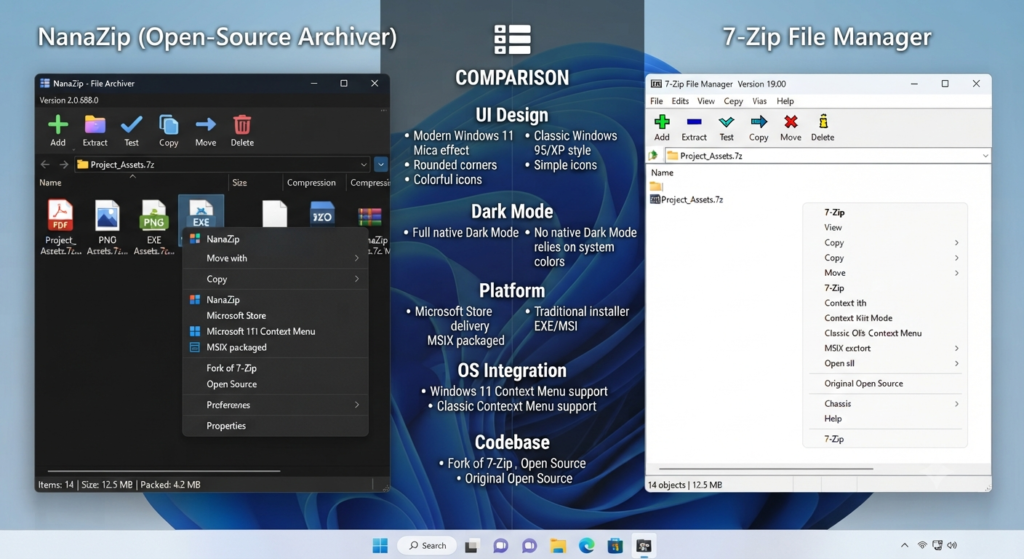This screenshot has width=1024, height=559.
Task: Sort by the Name column in NanaZip
Action: pyautogui.click(x=50, y=183)
